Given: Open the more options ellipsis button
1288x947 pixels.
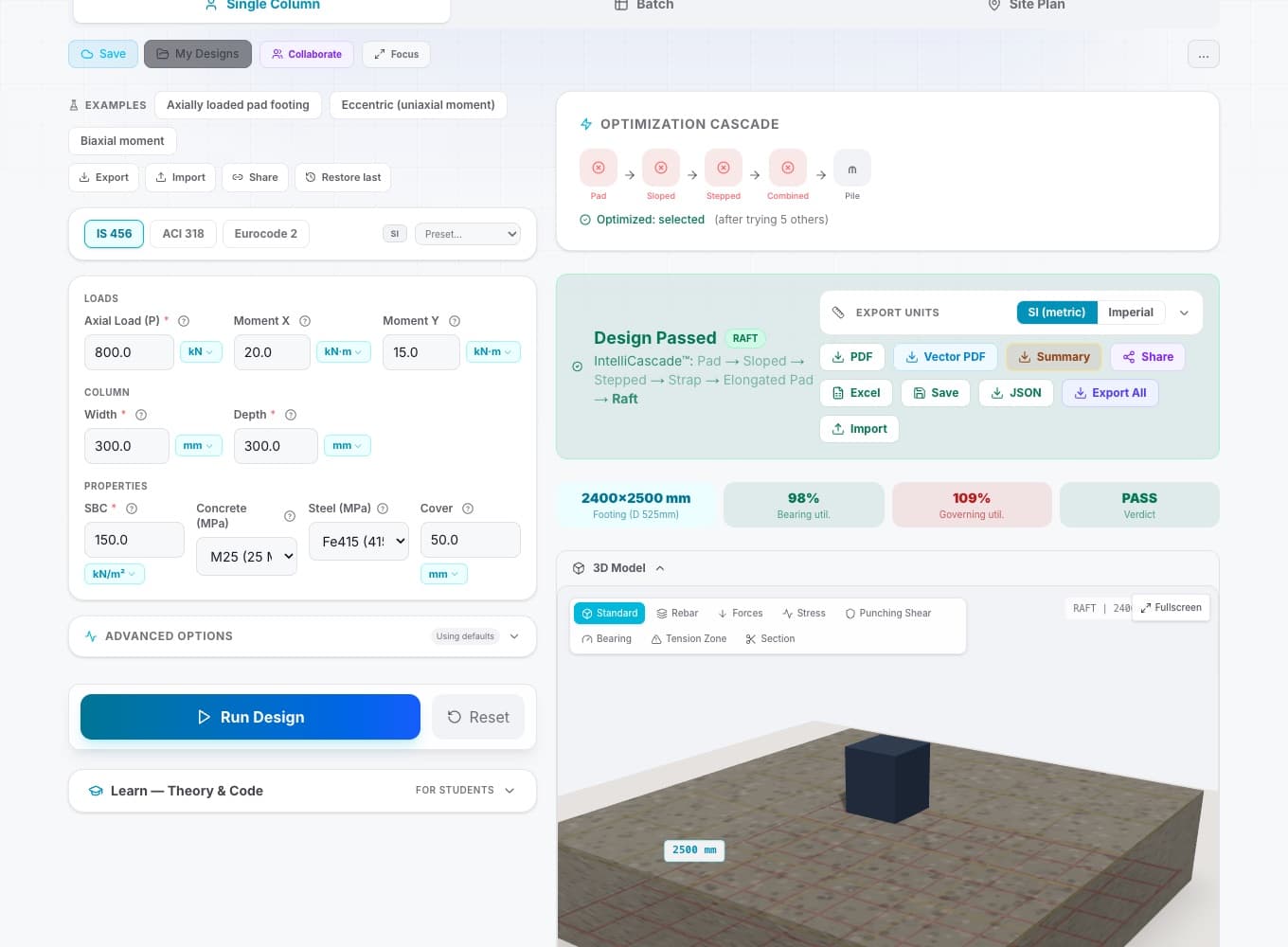Looking at the screenshot, I should (1203, 54).
